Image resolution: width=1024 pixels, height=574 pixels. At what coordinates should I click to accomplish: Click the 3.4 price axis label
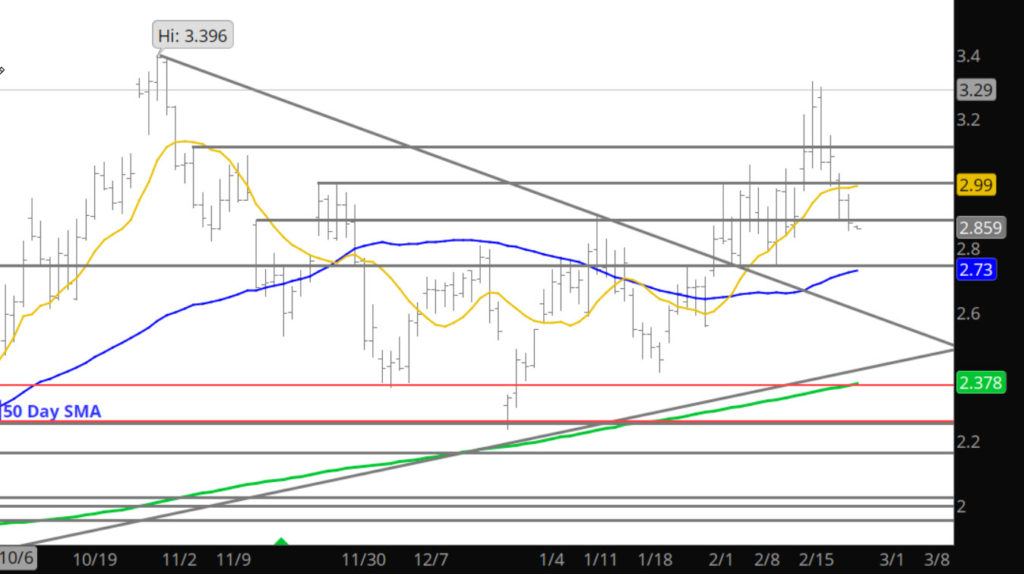968,56
